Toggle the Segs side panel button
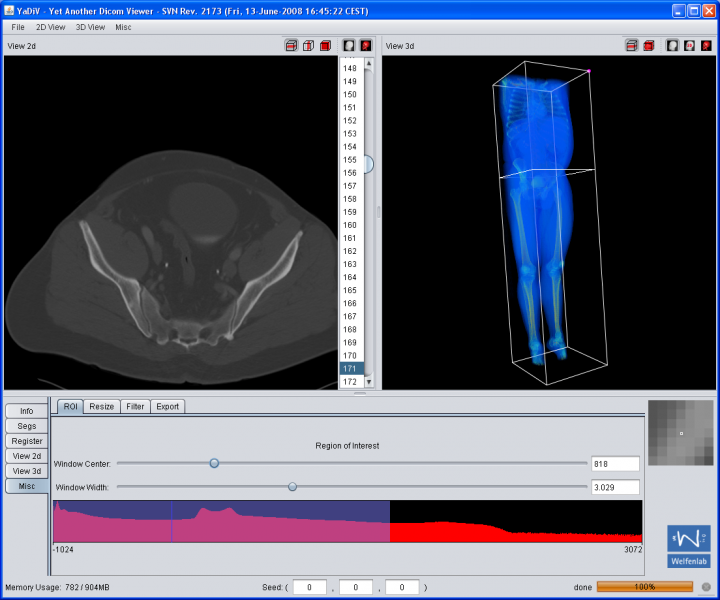The height and width of the screenshot is (600, 720). tap(27, 426)
